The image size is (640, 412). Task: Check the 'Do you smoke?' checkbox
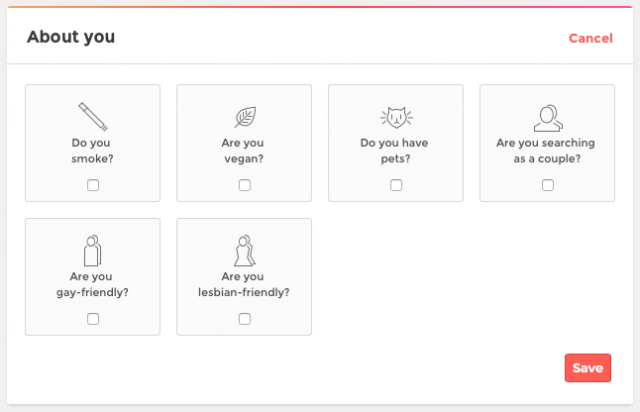coord(93,185)
